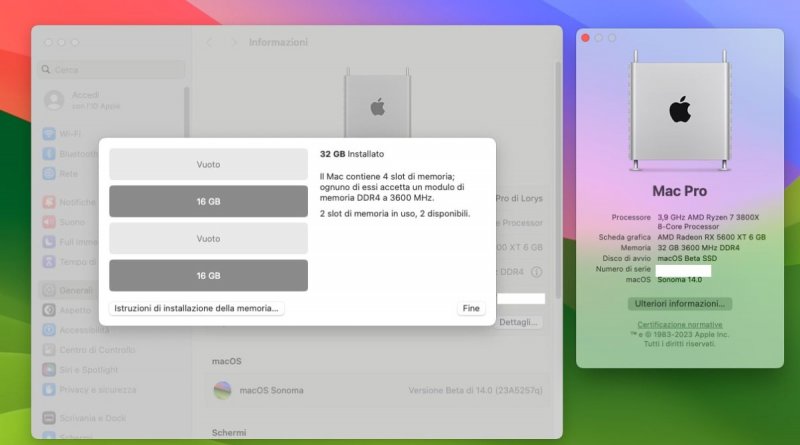Screen dimensions: 800x445
Task: Click the Schermi section heading
Action: [x=229, y=433]
